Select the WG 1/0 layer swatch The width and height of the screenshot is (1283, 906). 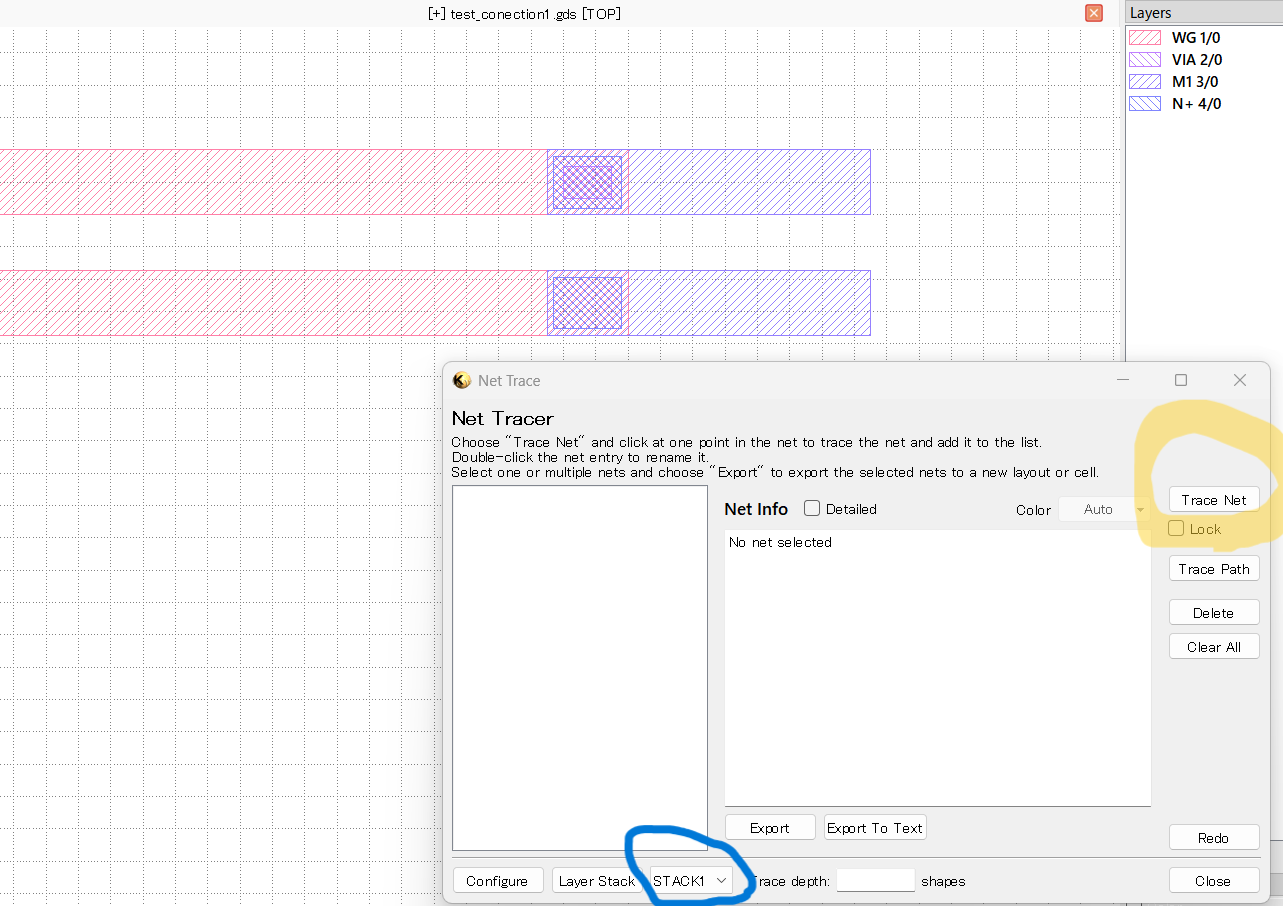point(1144,38)
